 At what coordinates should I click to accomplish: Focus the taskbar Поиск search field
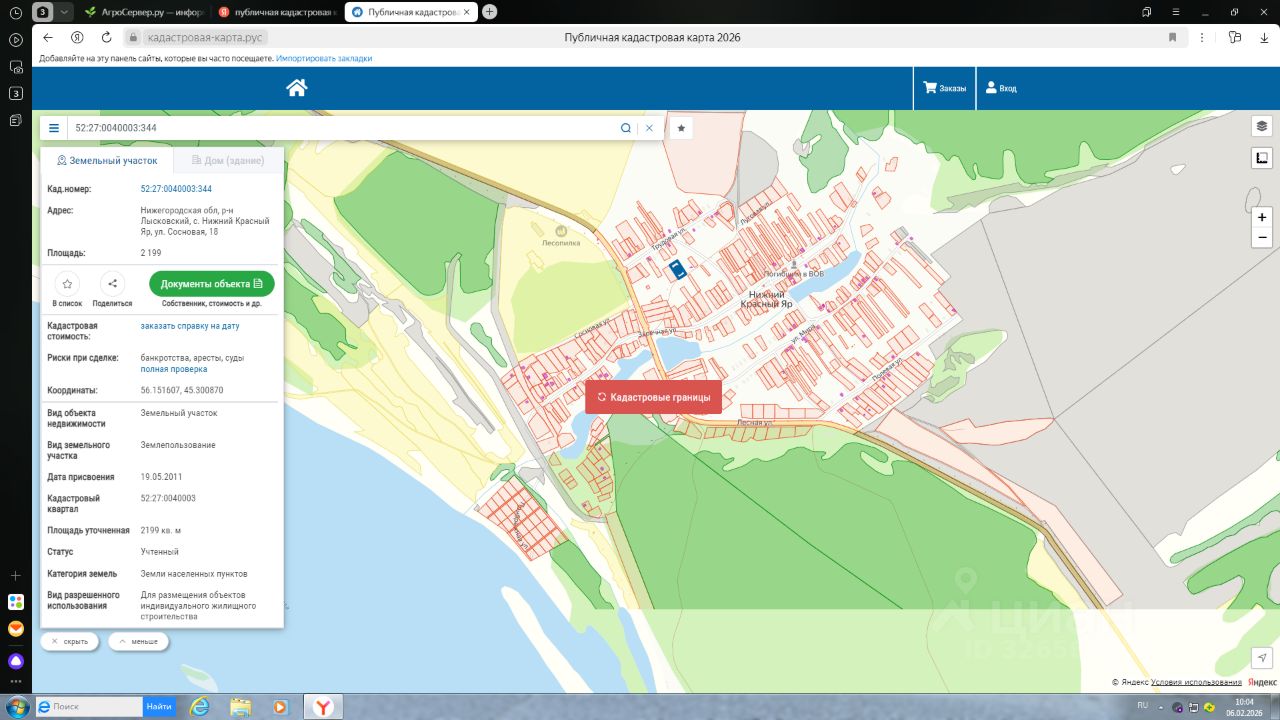click(x=90, y=706)
